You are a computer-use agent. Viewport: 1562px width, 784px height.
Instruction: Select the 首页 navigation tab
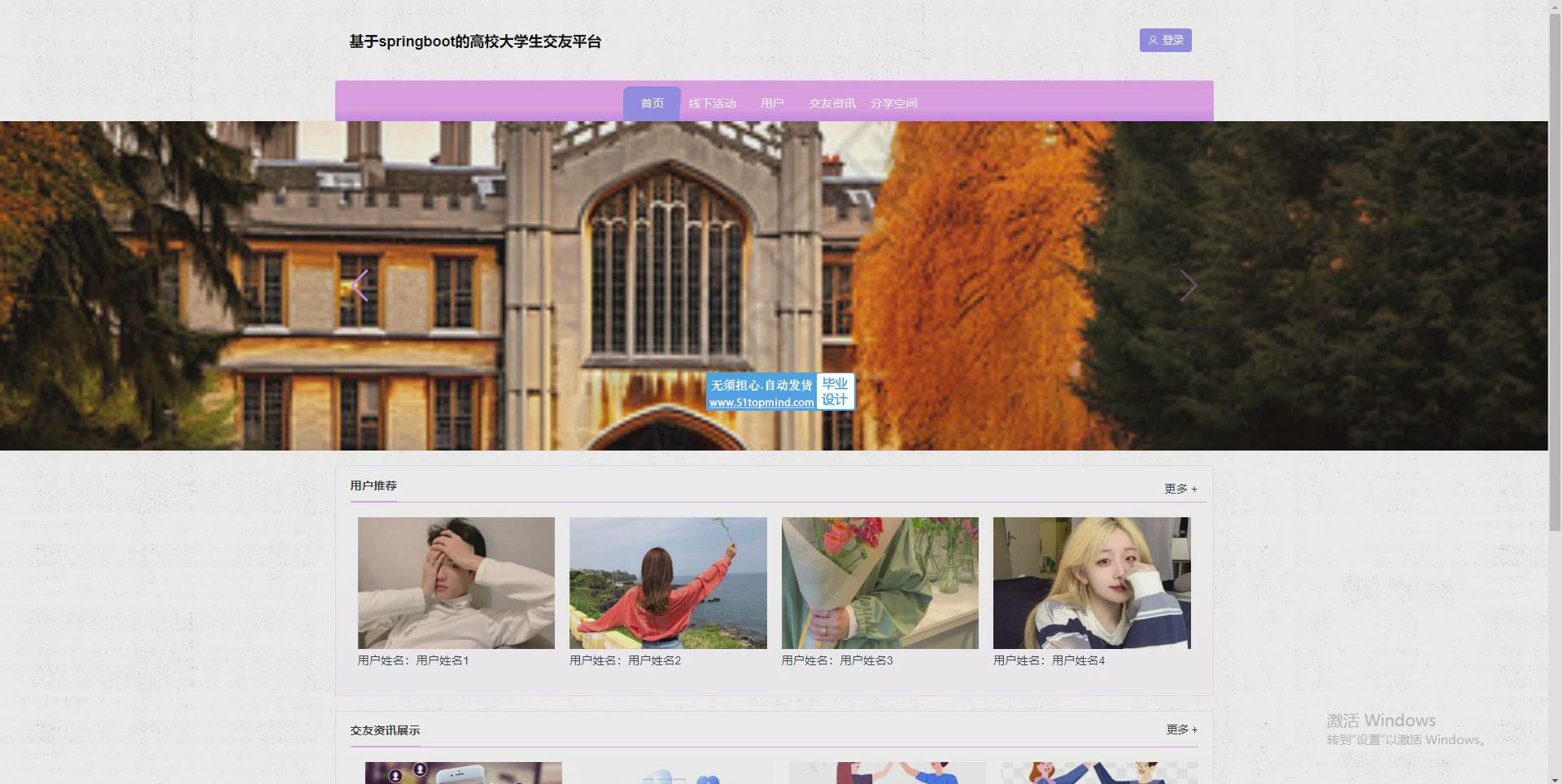click(x=652, y=103)
